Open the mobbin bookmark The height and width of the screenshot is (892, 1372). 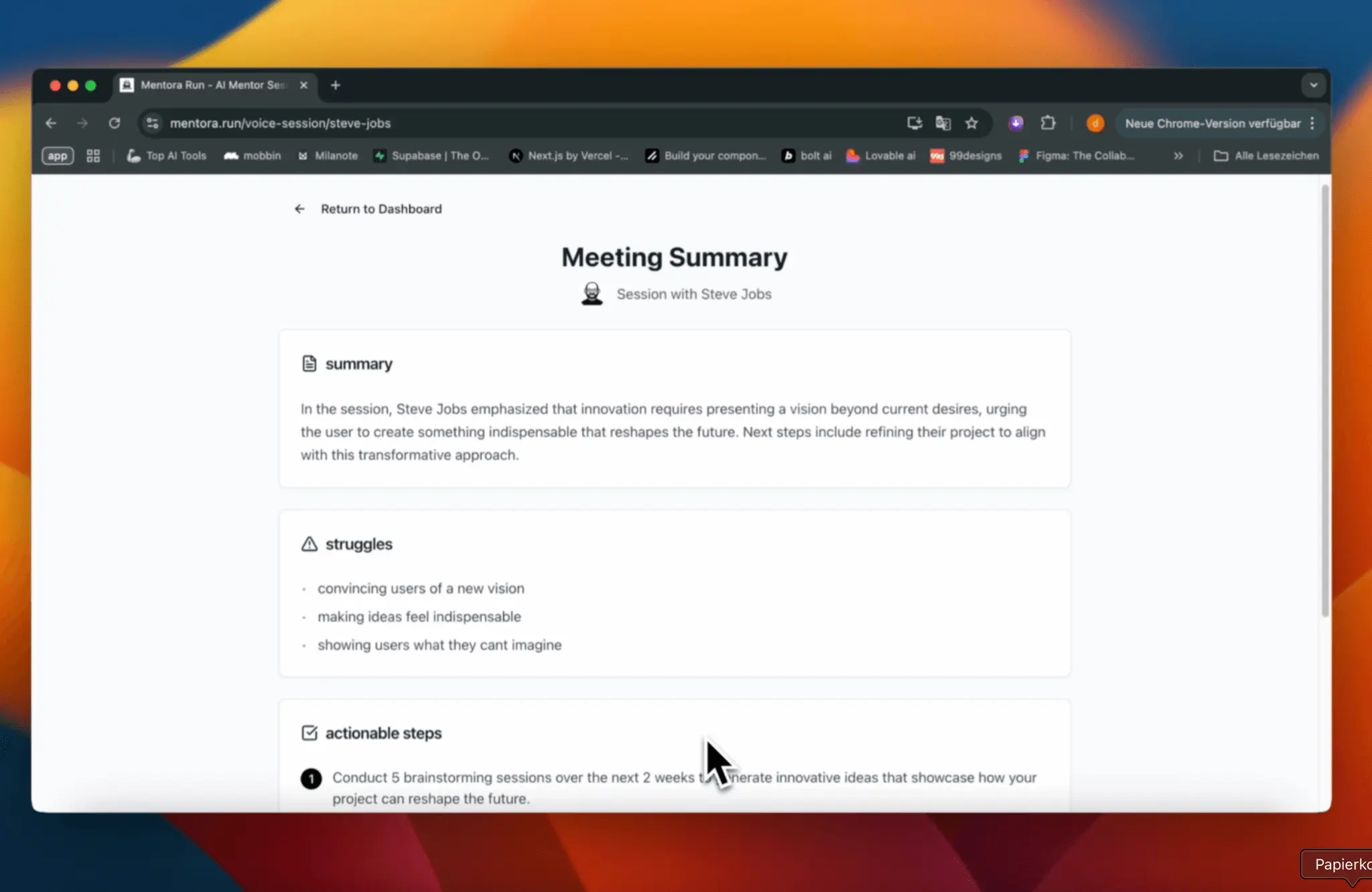tap(252, 155)
